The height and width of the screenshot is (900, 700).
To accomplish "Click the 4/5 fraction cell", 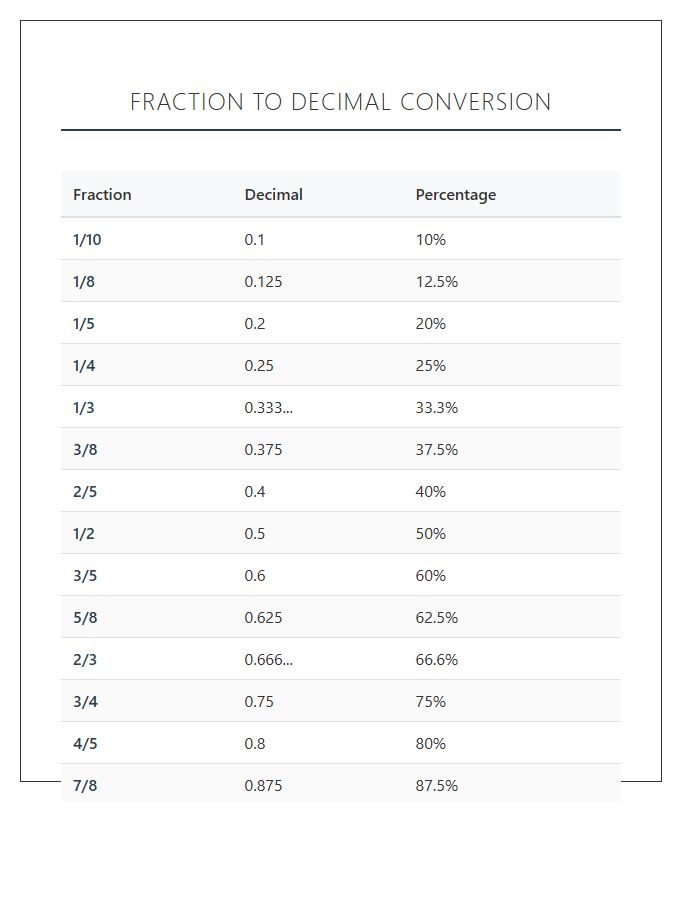I will pyautogui.click(x=85, y=743).
